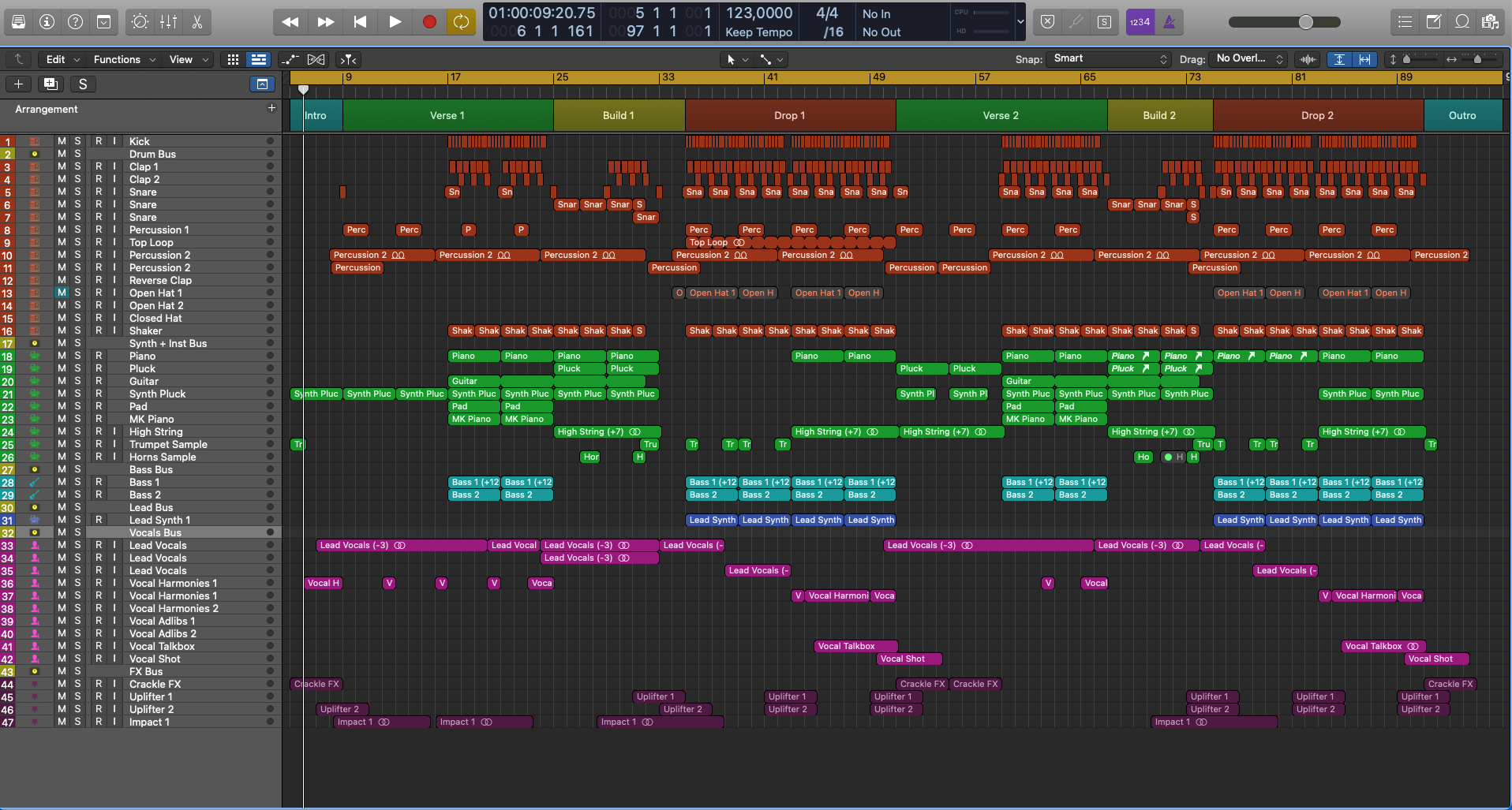Open left-click pointer tool menu
This screenshot has height=810, width=1512.
click(x=736, y=59)
